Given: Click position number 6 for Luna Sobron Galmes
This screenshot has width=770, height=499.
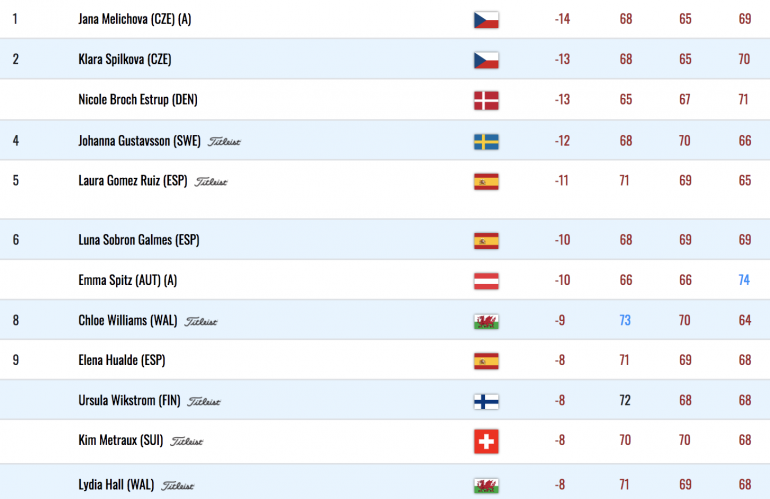Looking at the screenshot, I should 16,240.
